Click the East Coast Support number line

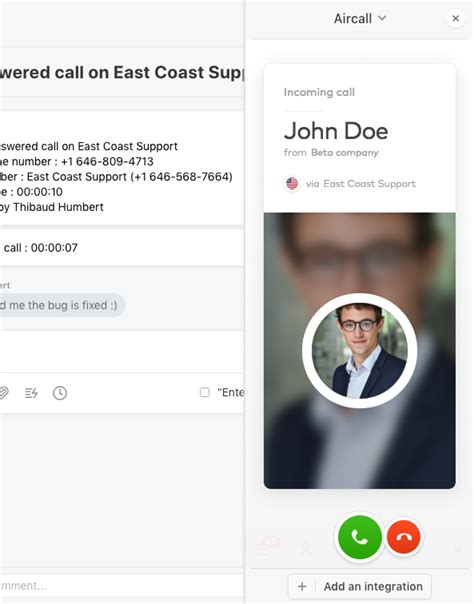(116, 176)
